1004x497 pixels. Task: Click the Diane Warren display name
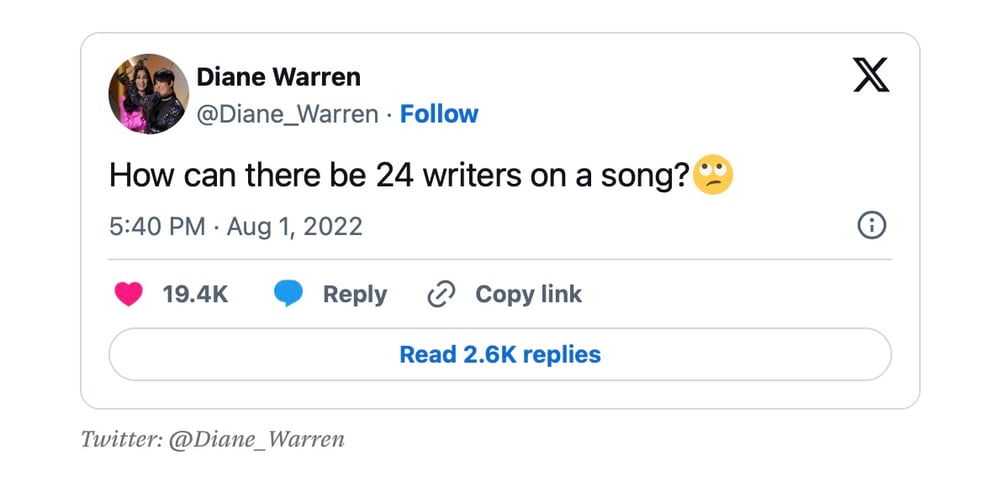[278, 77]
